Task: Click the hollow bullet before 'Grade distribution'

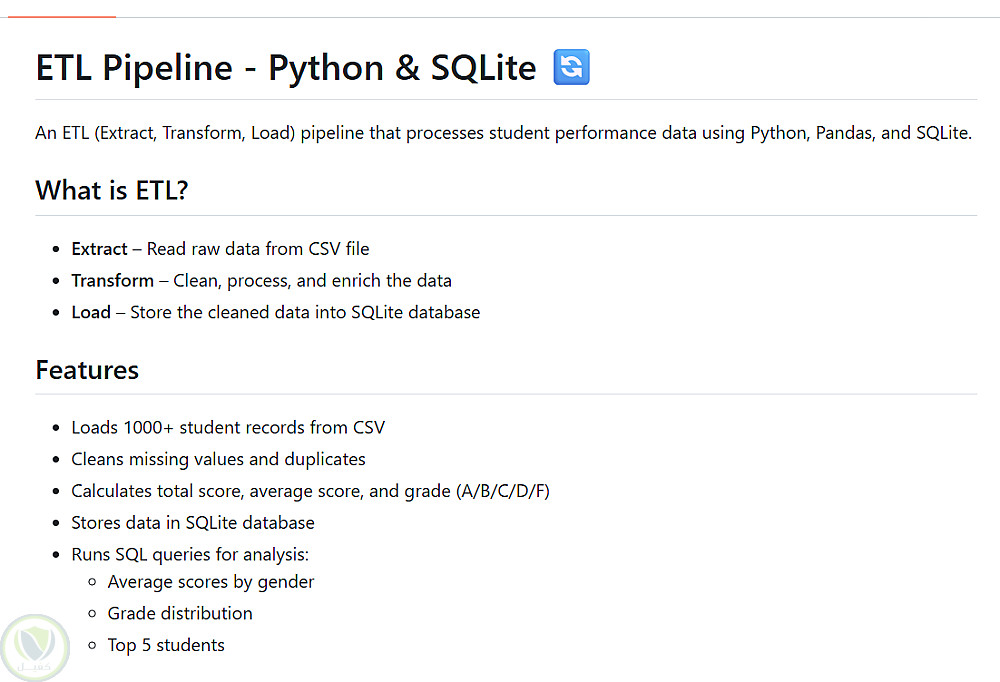Action: click(x=92, y=613)
